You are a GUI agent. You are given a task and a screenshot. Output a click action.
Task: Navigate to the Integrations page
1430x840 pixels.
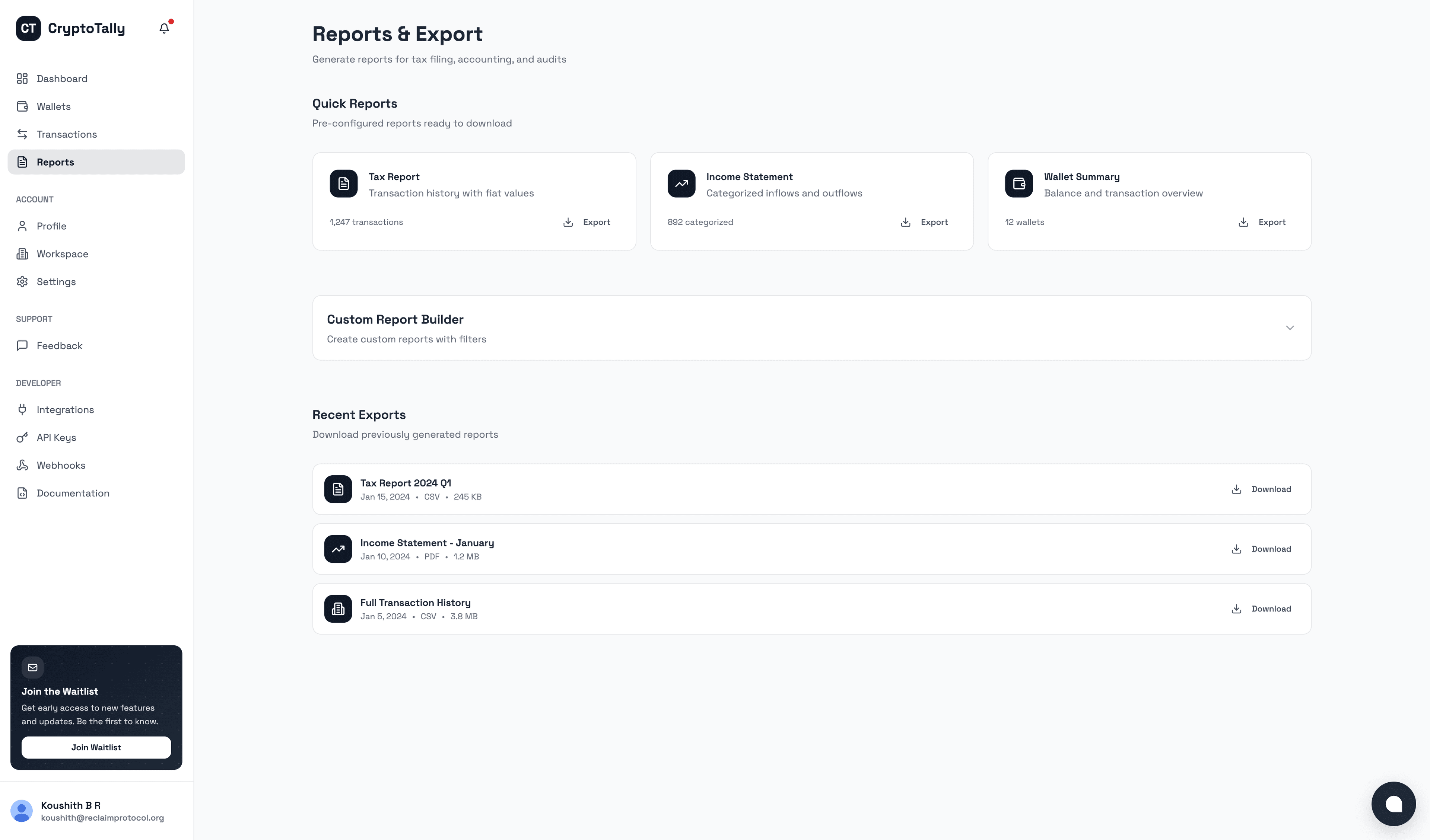pyautogui.click(x=65, y=409)
